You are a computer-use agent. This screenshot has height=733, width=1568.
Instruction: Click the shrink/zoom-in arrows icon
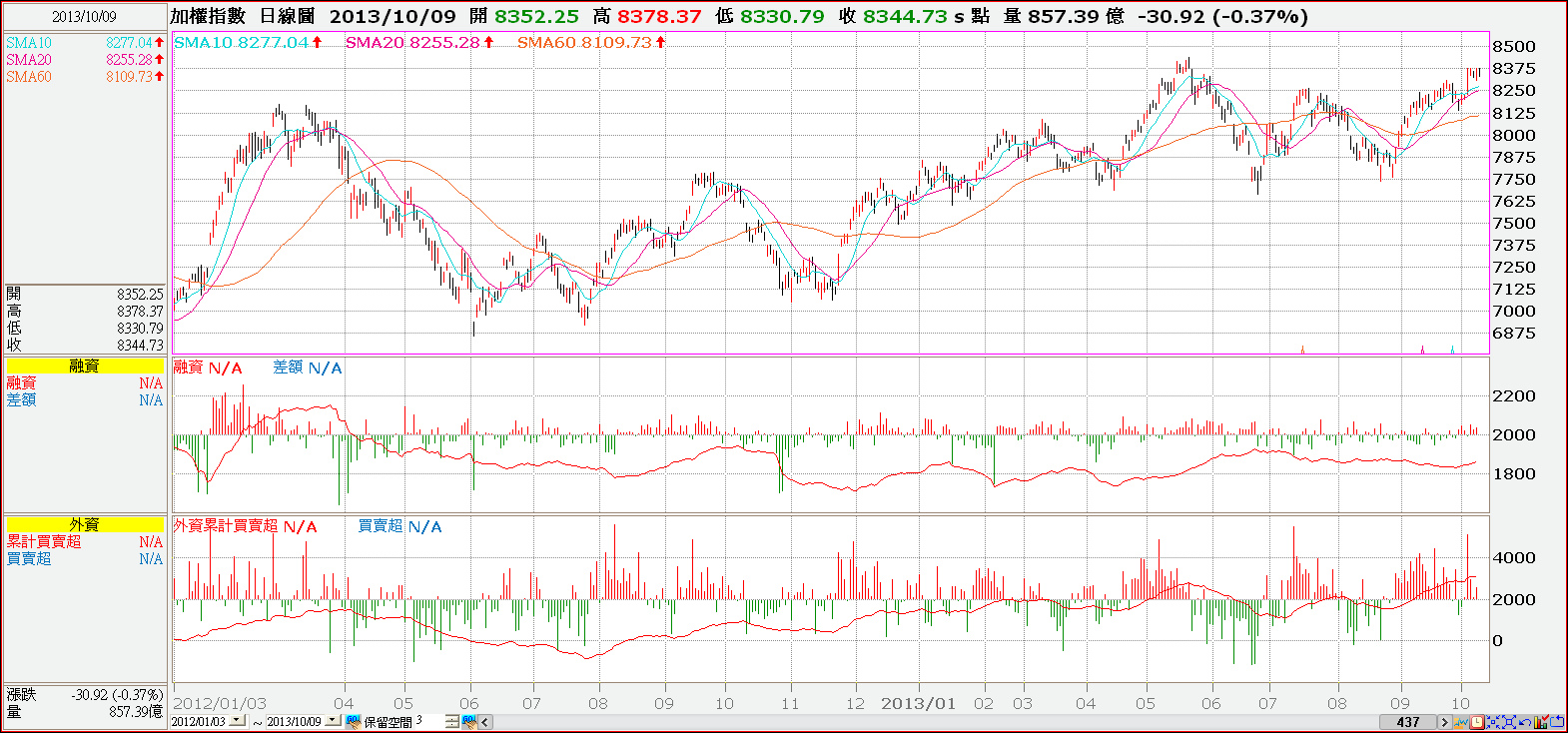1493,722
